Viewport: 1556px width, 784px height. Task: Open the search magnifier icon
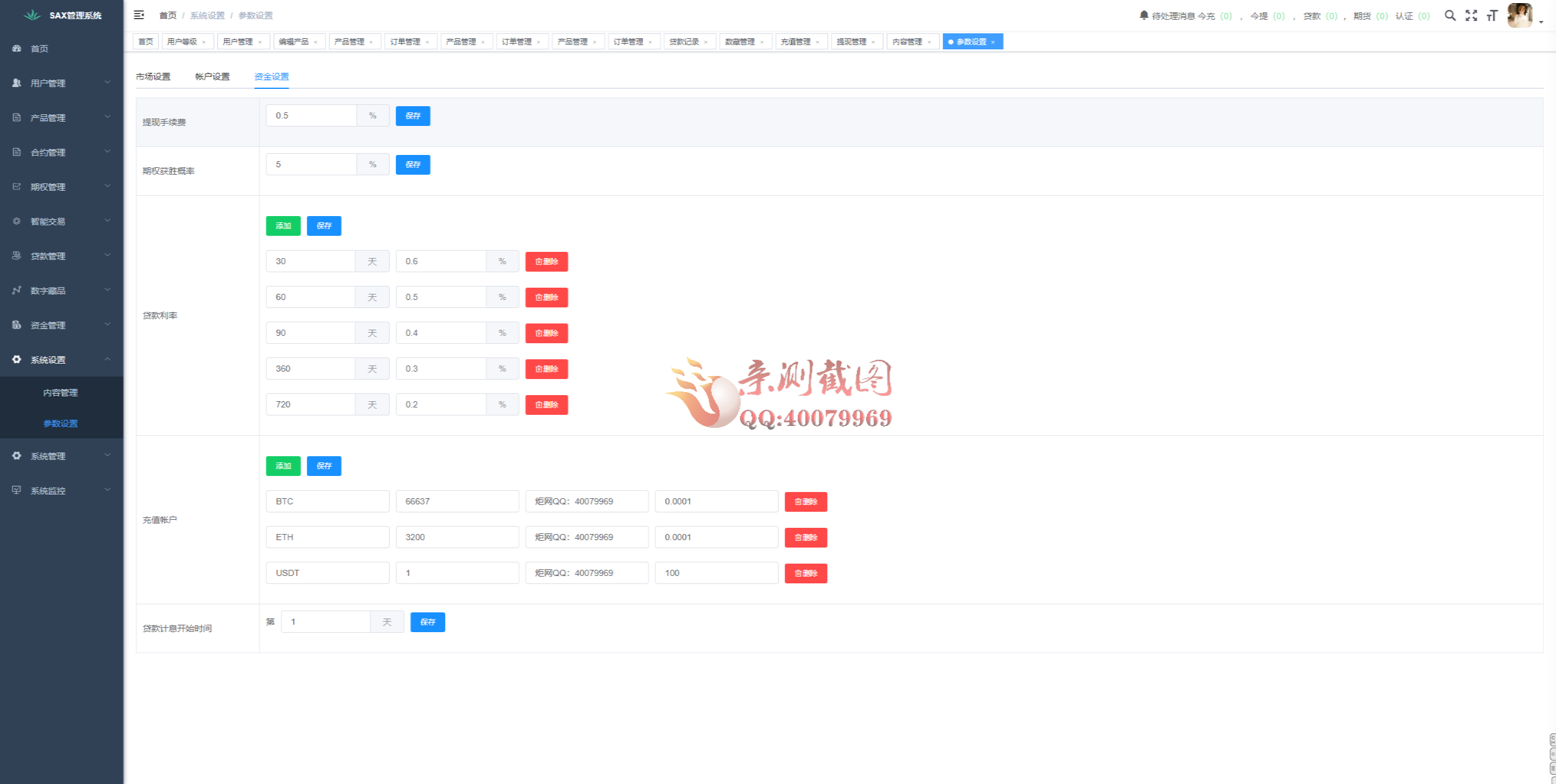(x=1450, y=15)
